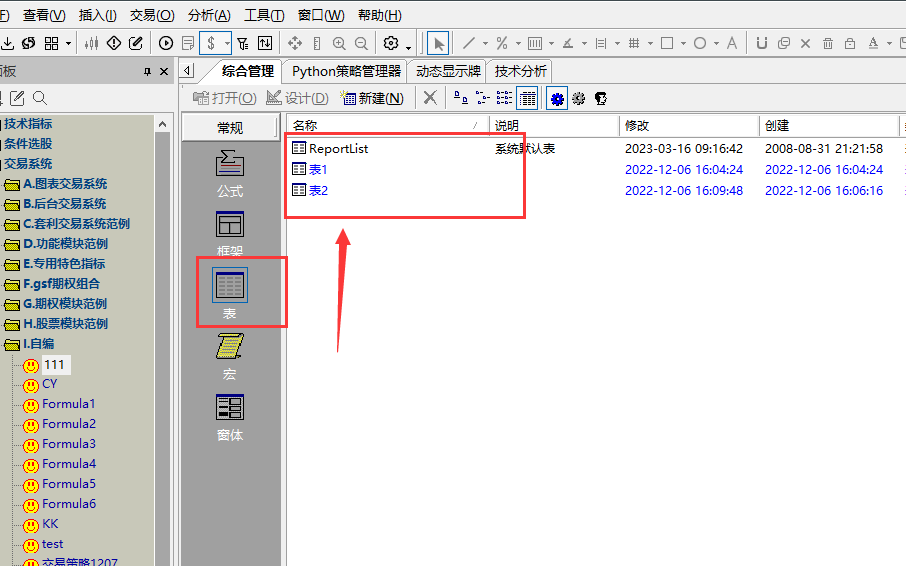
Task: Switch to large icons view mode
Action: [461, 98]
